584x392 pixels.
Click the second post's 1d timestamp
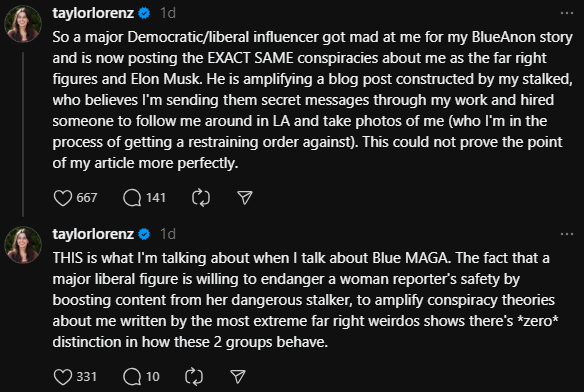(168, 234)
